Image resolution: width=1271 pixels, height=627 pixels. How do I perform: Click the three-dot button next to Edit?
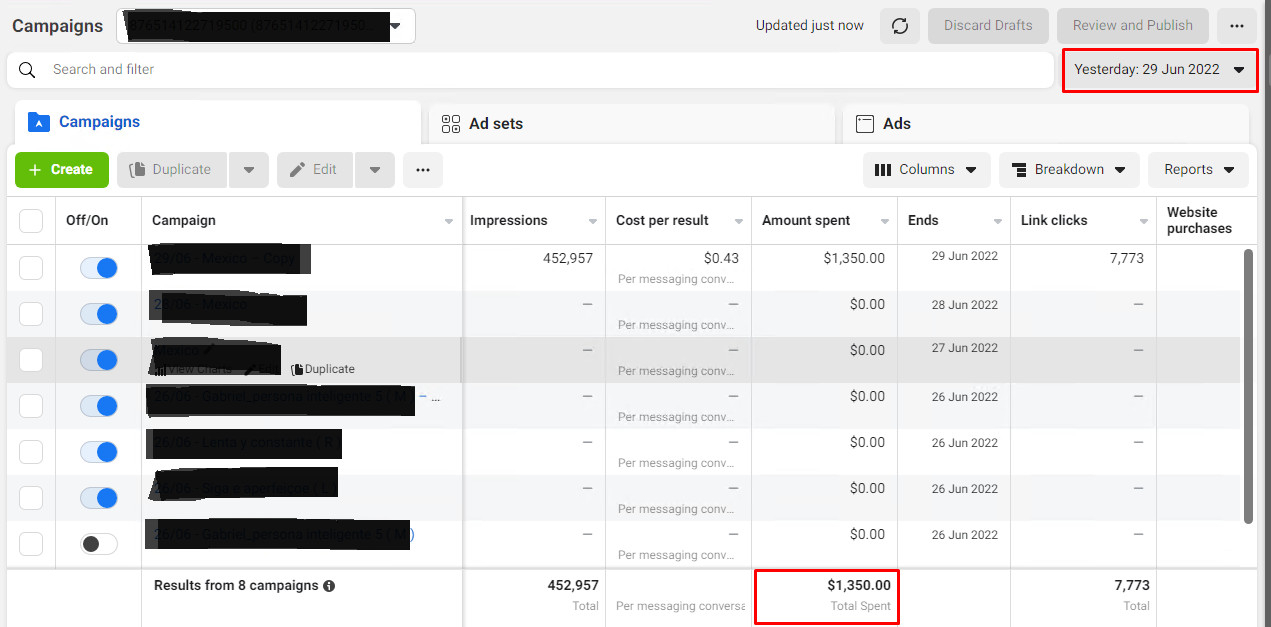coord(423,170)
